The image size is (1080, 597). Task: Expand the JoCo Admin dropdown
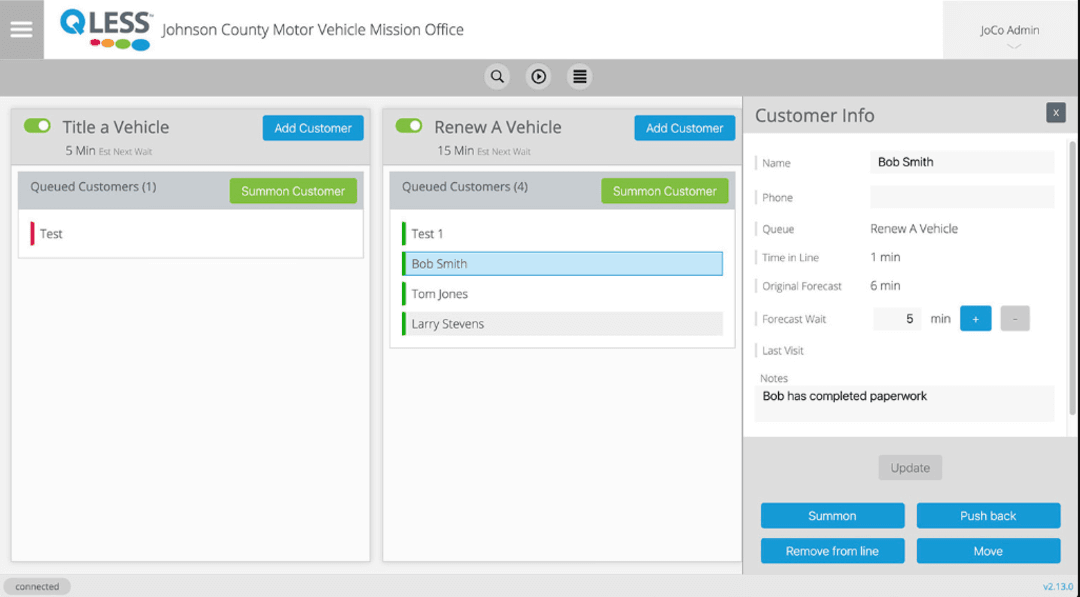point(1009,30)
